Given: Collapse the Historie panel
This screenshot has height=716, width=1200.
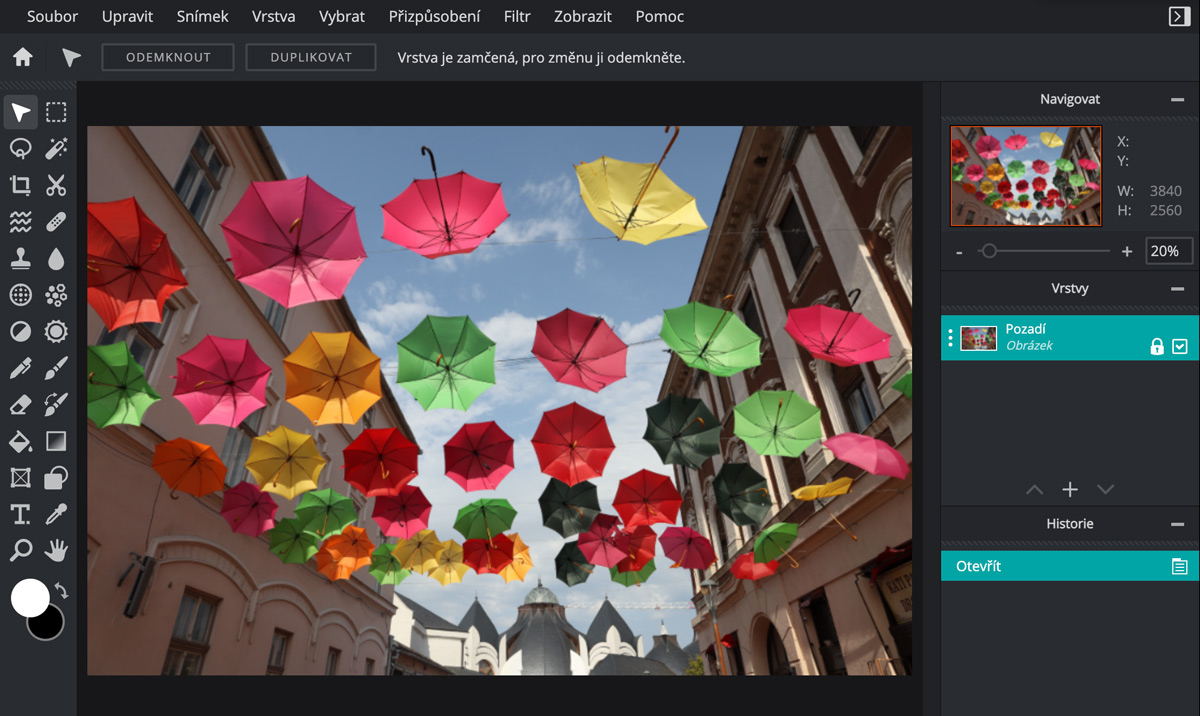Looking at the screenshot, I should coord(1177,523).
